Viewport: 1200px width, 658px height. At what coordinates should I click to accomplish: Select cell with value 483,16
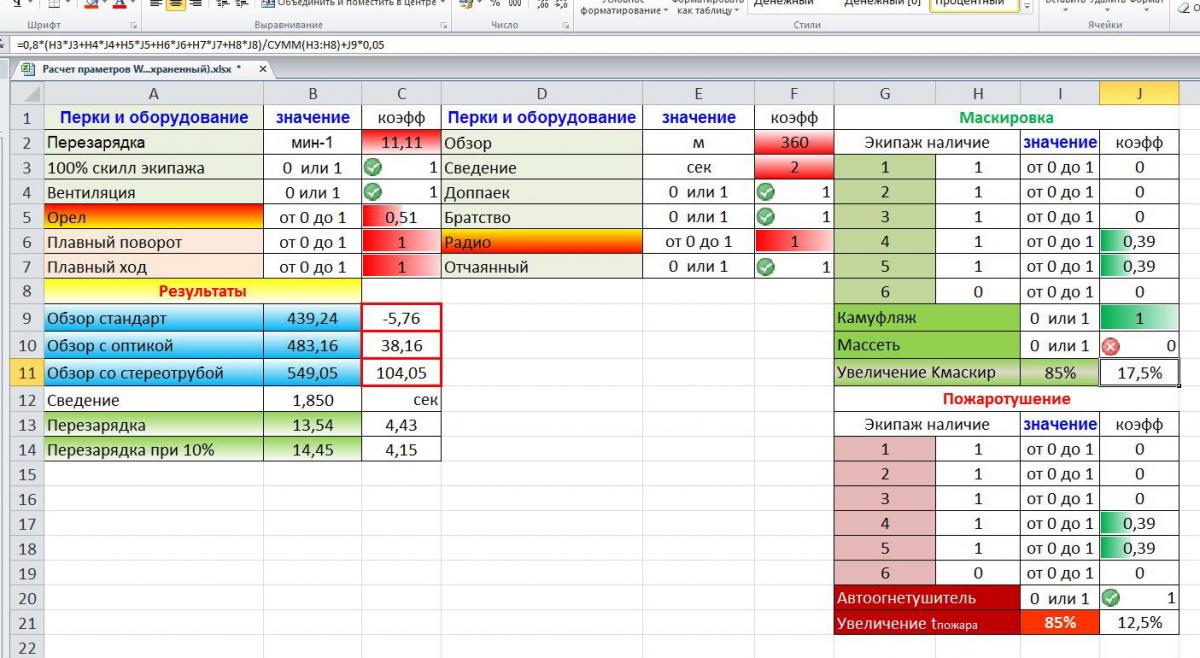313,346
